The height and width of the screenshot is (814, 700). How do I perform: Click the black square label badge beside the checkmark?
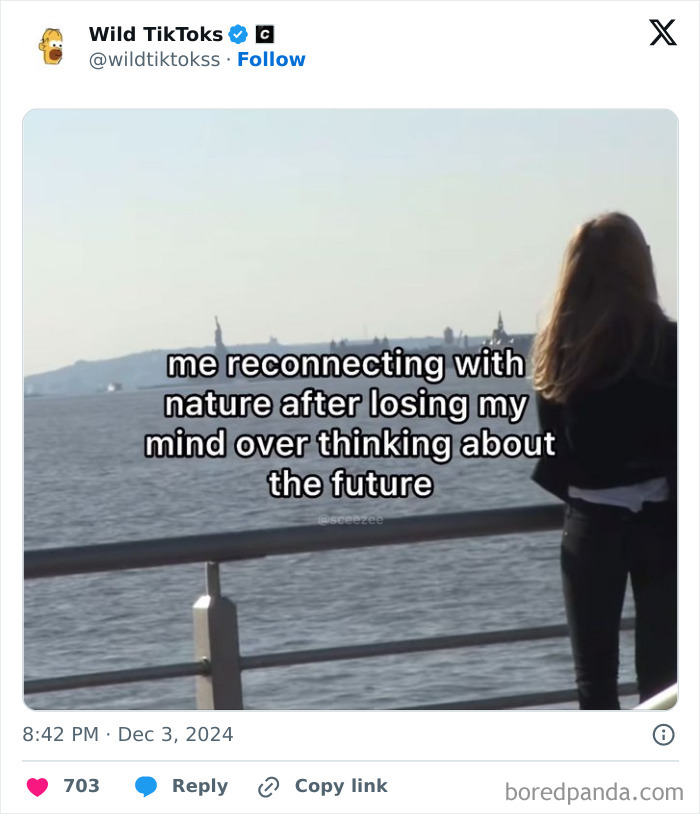[263, 33]
